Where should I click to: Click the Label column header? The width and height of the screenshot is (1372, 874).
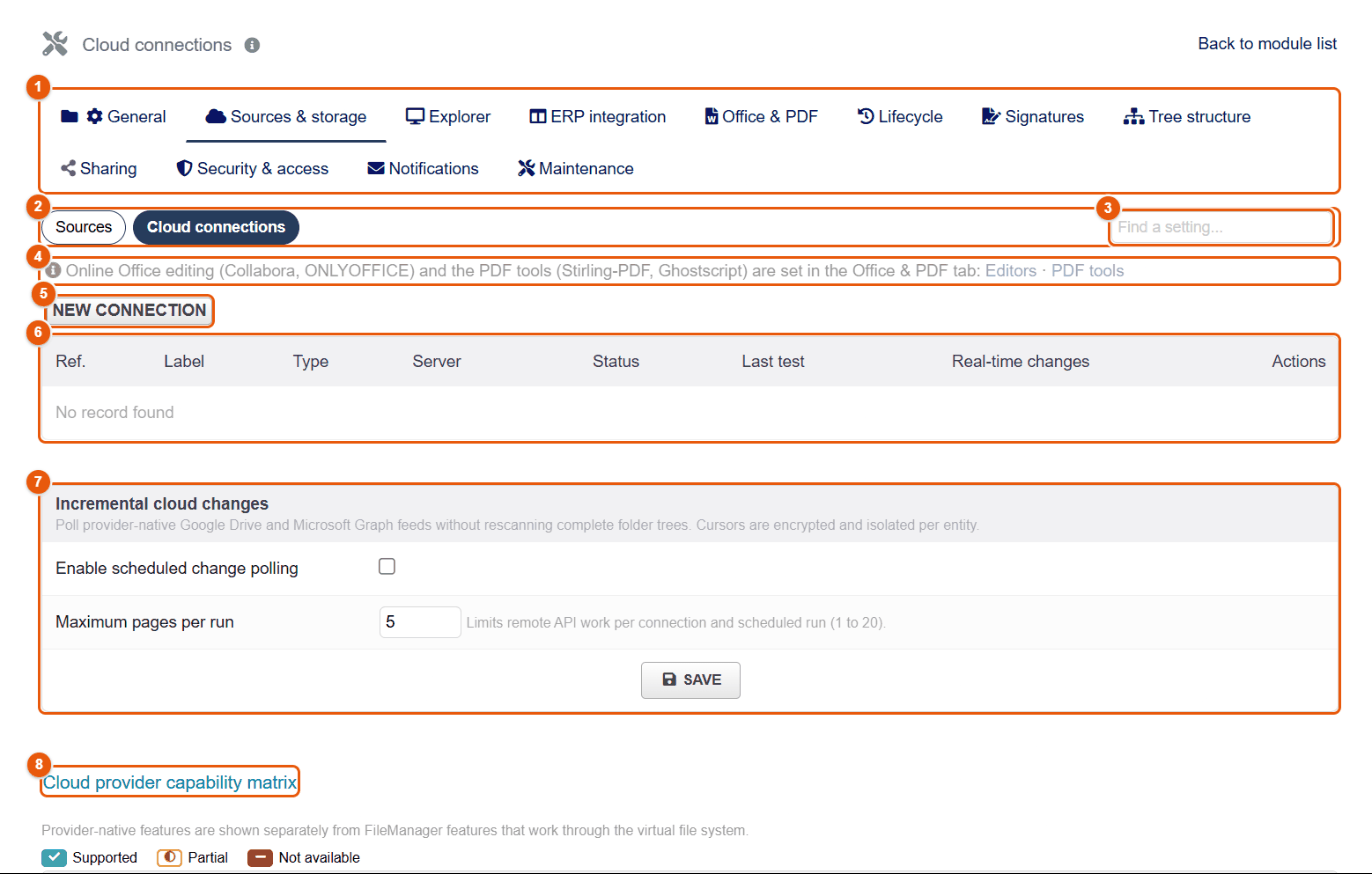[x=184, y=361]
